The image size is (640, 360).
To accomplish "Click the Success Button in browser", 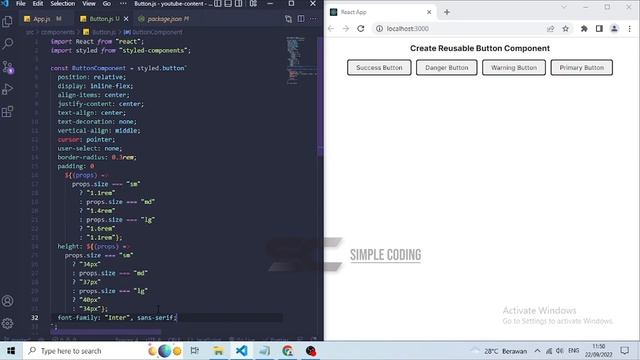I will 379,68.
